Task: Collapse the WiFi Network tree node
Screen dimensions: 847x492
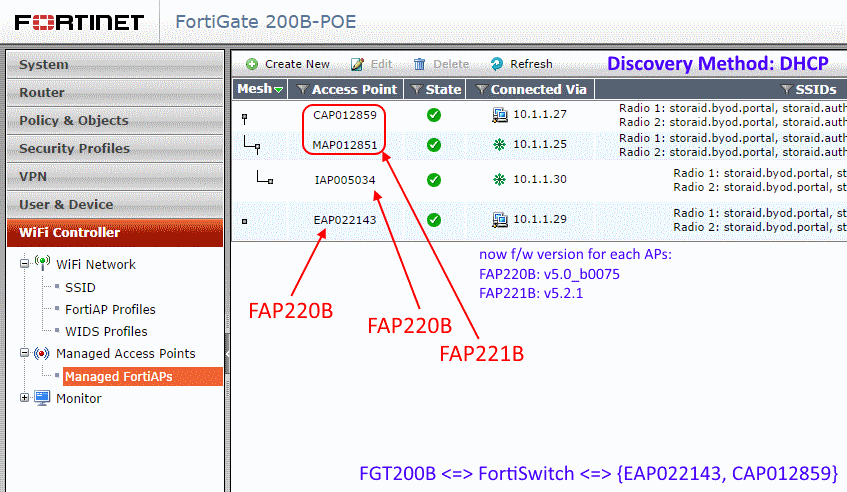Action: click(24, 264)
